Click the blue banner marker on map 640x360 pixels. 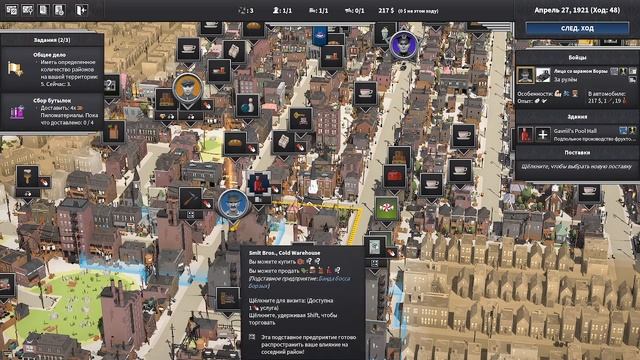coord(320,36)
